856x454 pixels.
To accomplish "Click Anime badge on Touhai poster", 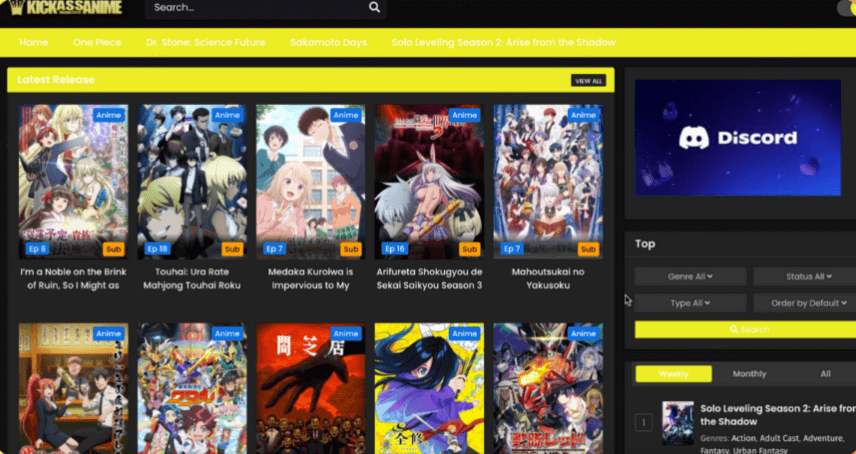I will (x=227, y=115).
